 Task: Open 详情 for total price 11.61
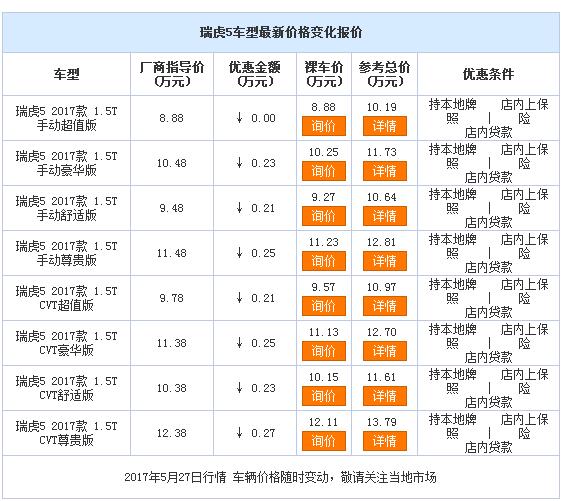click(385, 396)
